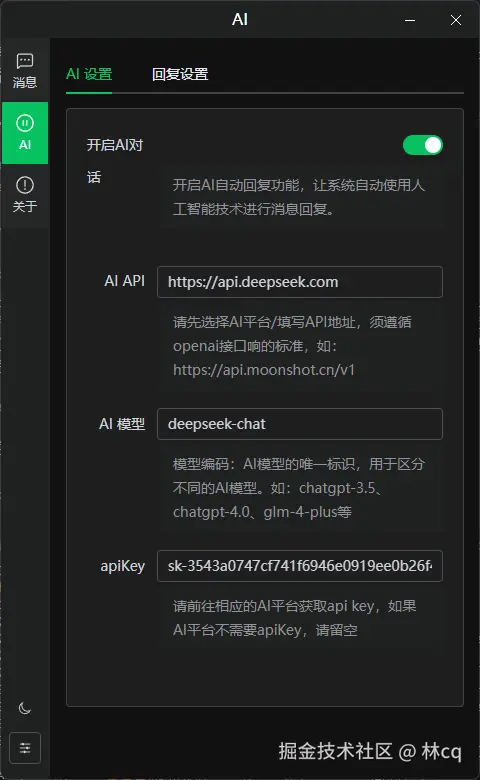Click the apiKey label
The height and width of the screenshot is (780, 480).
click(122, 566)
